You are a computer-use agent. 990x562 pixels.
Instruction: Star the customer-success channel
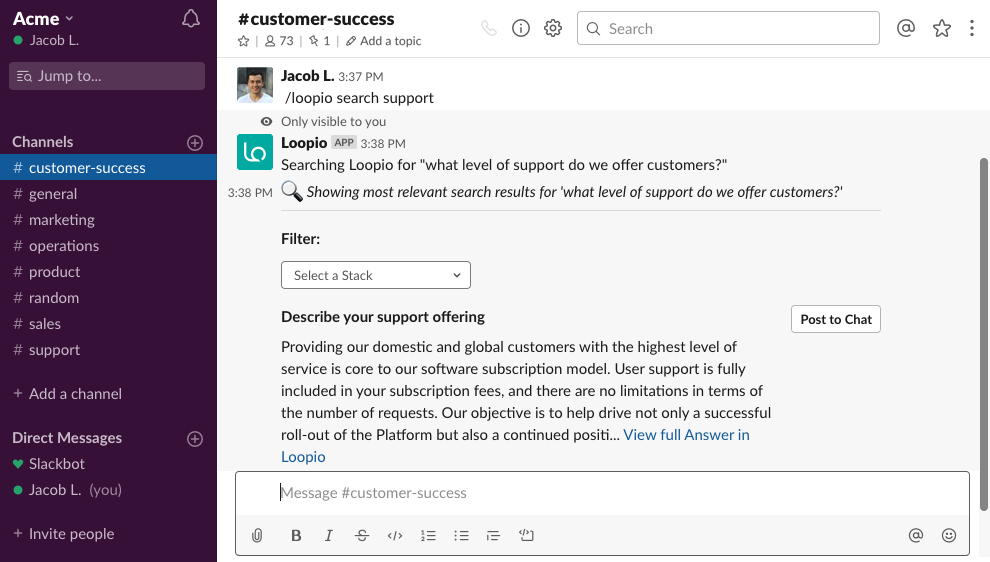point(243,41)
